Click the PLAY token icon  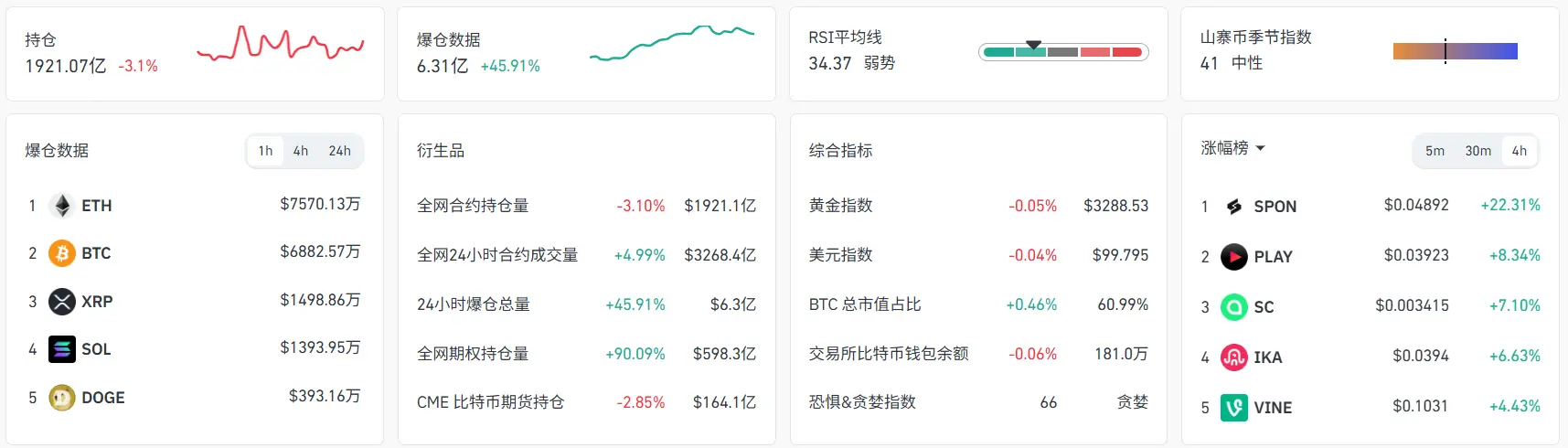tap(1234, 257)
